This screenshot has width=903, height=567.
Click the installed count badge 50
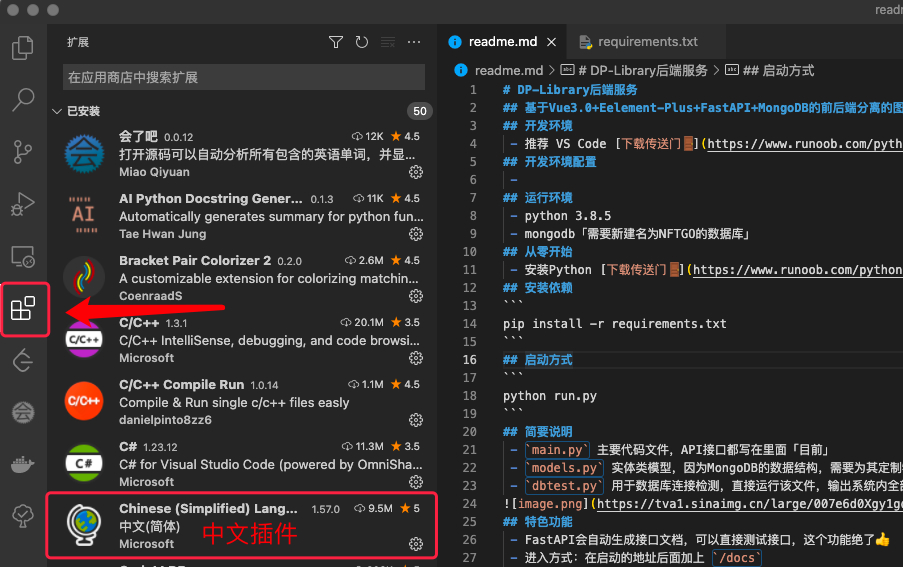pyautogui.click(x=420, y=111)
